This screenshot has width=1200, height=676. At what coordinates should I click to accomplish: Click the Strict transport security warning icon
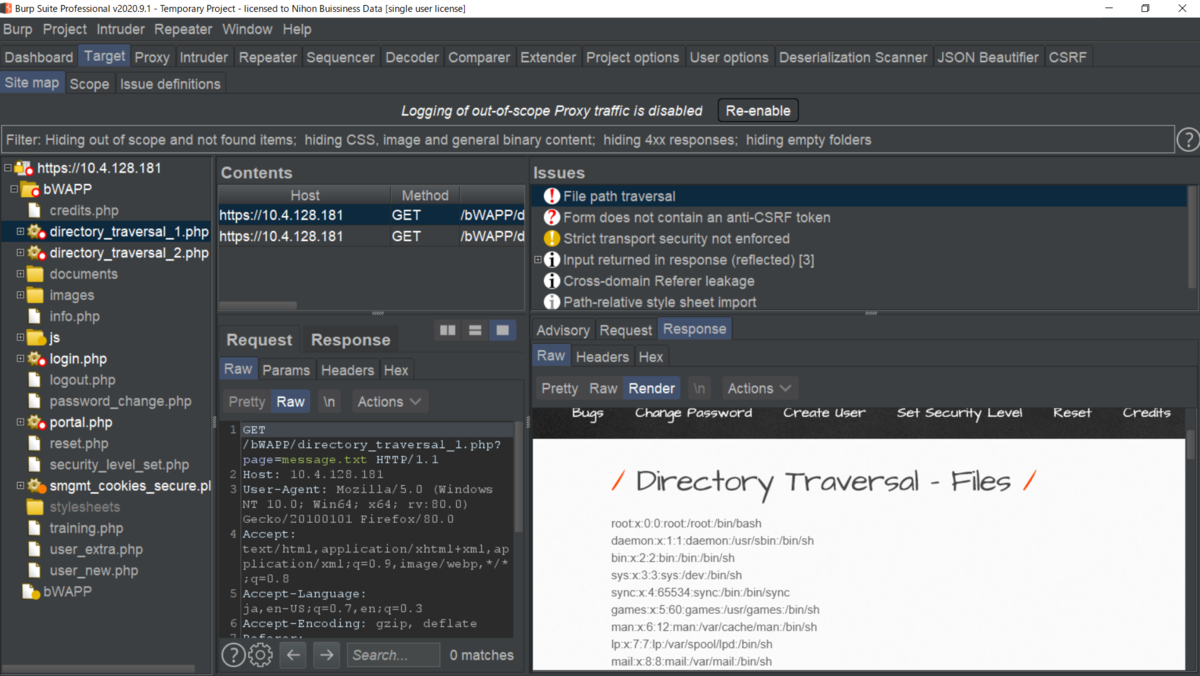tap(551, 238)
